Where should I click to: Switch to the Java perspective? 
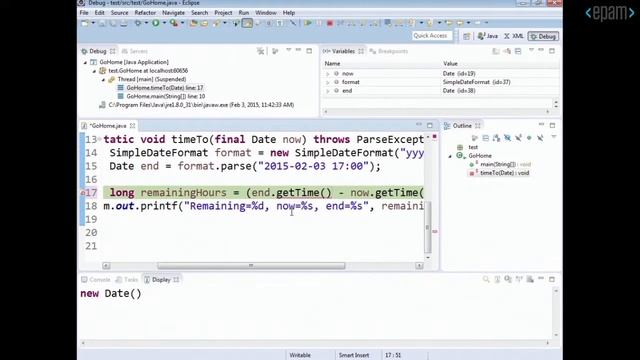click(x=488, y=36)
